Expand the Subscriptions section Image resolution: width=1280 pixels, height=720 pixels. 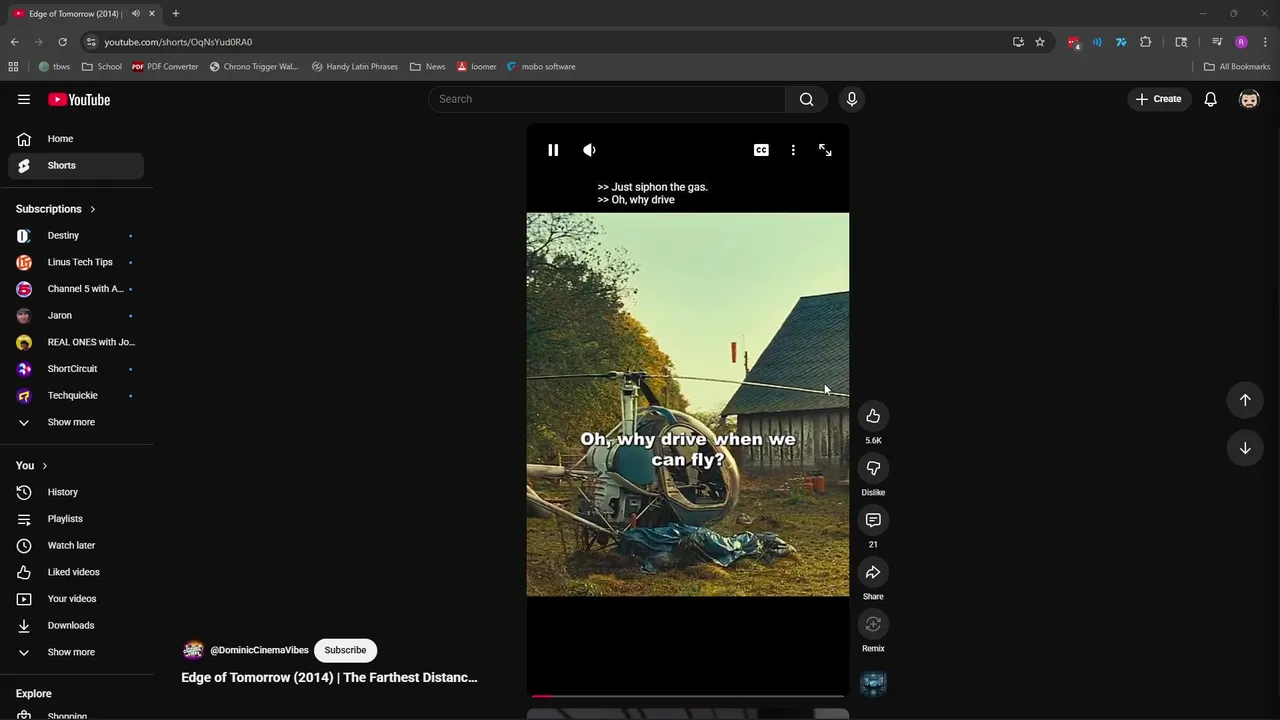56,209
